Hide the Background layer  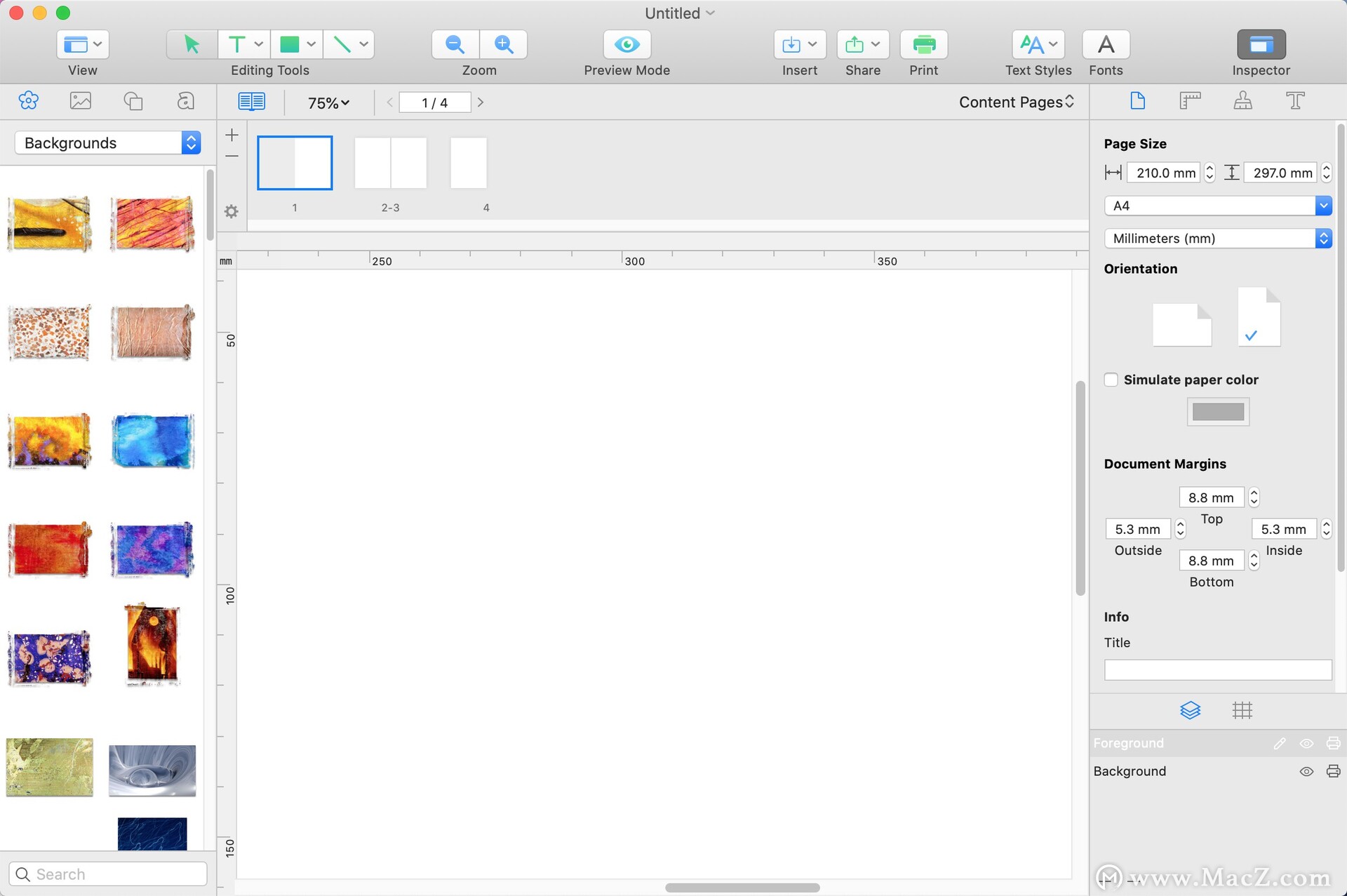tap(1306, 772)
